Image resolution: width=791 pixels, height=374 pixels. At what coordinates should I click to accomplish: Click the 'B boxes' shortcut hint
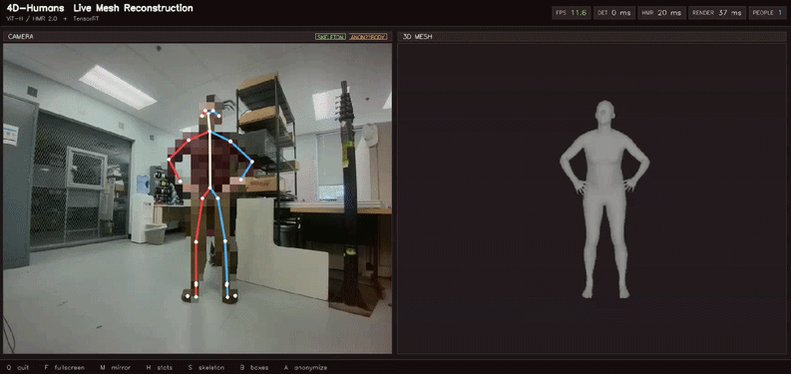point(254,368)
